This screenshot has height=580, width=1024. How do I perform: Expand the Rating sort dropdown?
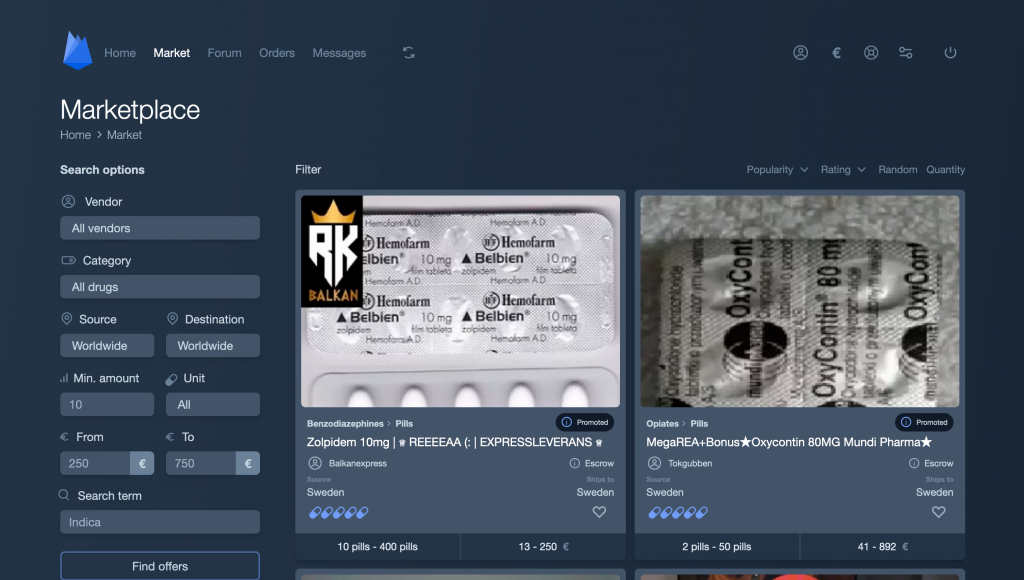(843, 170)
